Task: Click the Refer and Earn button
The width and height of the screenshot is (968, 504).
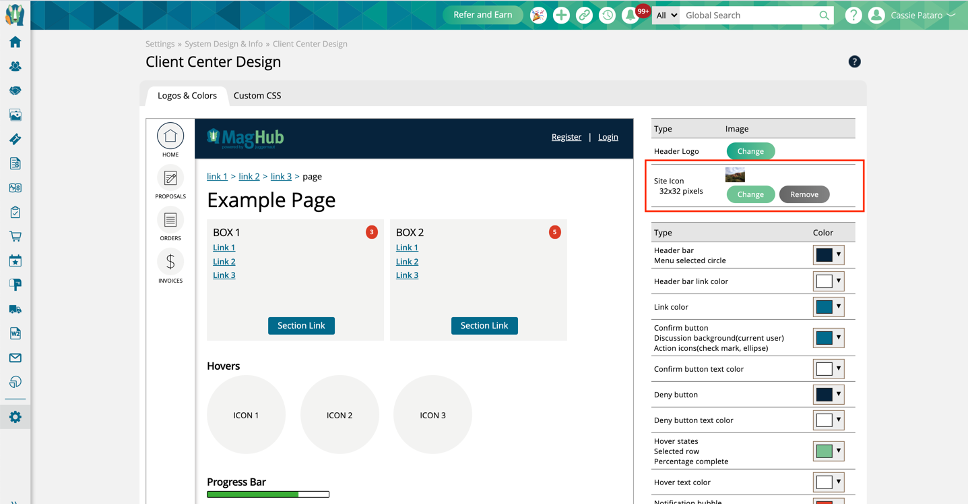Action: (483, 15)
